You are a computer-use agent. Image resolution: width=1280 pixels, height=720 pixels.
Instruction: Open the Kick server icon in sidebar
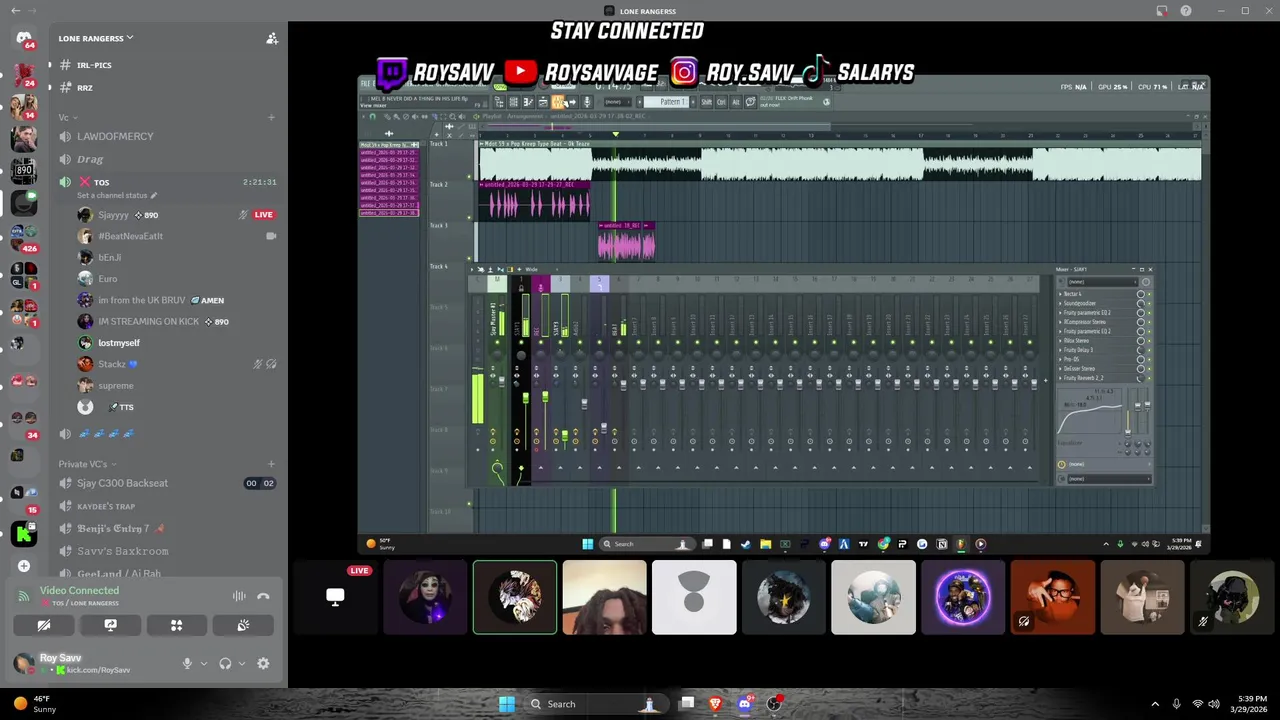pos(24,533)
